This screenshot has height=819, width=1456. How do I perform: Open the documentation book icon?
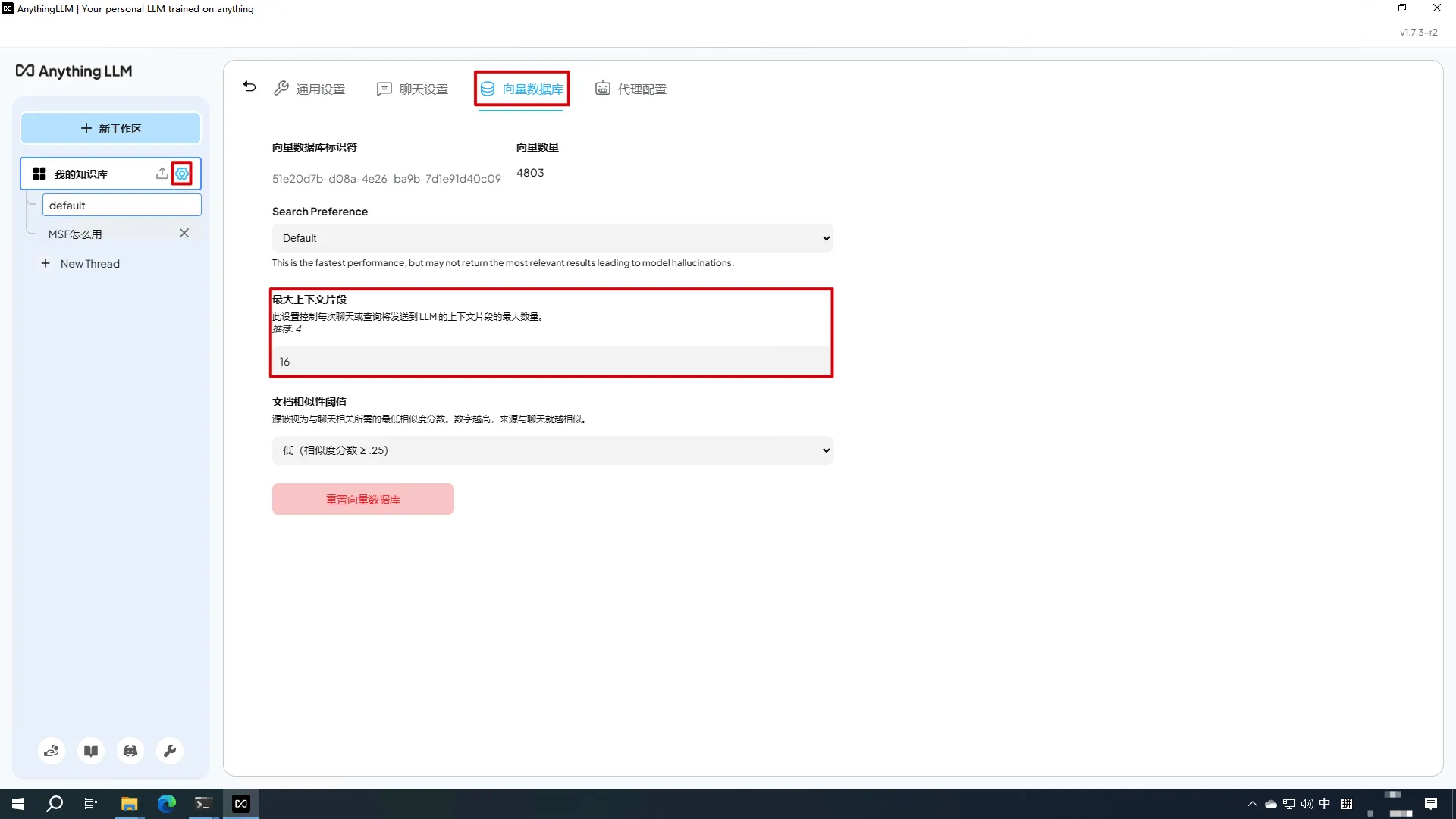tap(91, 751)
